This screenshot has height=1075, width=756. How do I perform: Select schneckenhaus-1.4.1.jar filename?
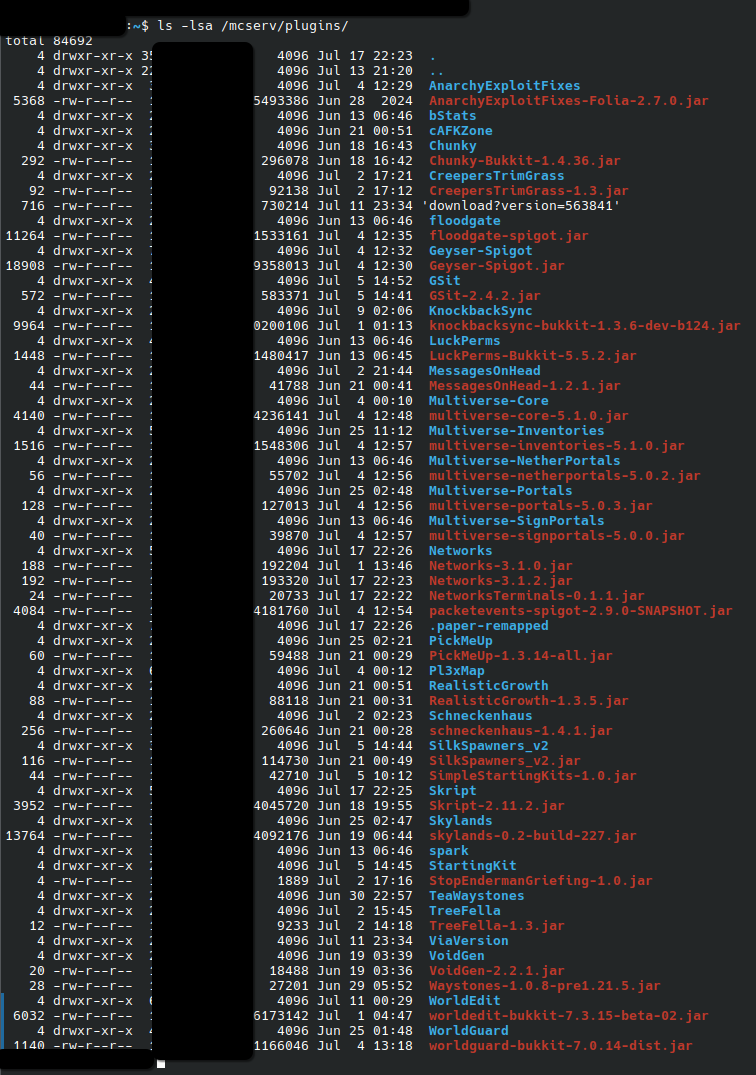(x=521, y=731)
